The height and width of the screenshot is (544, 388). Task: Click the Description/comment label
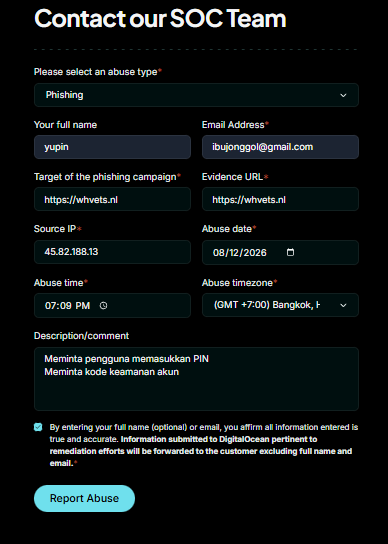point(81,335)
